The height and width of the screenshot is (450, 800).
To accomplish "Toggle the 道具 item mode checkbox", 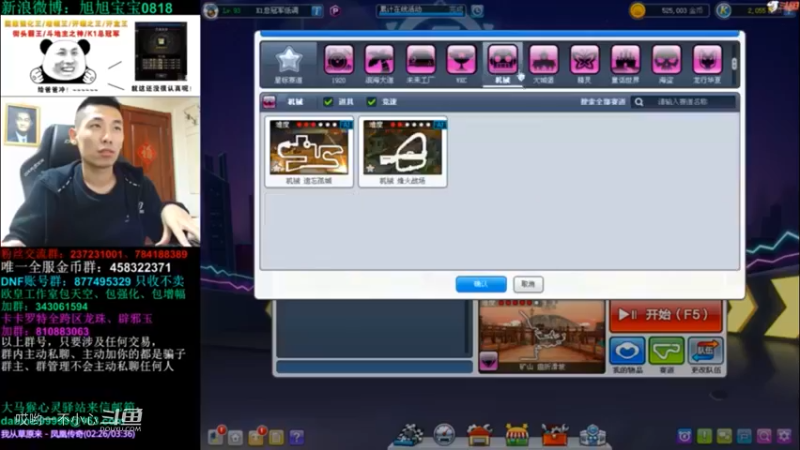I will 328,102.
